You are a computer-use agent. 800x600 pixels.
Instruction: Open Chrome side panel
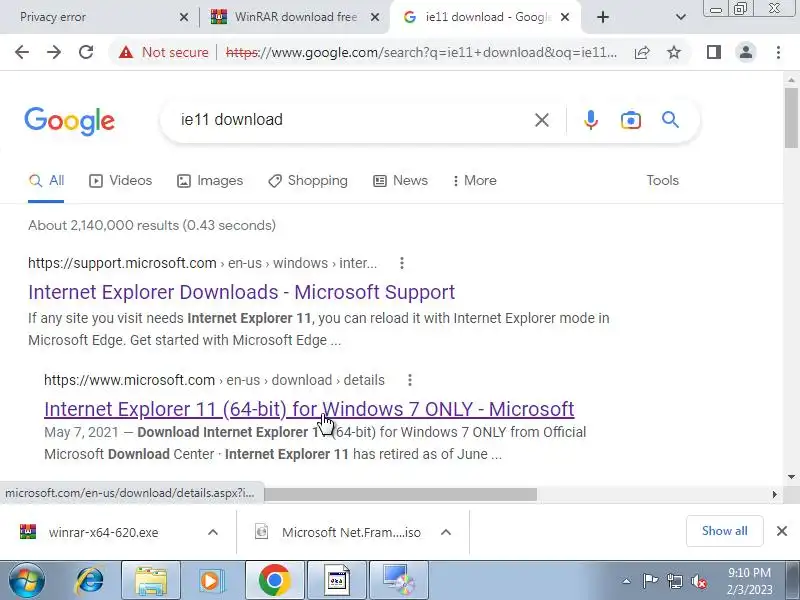click(714, 52)
